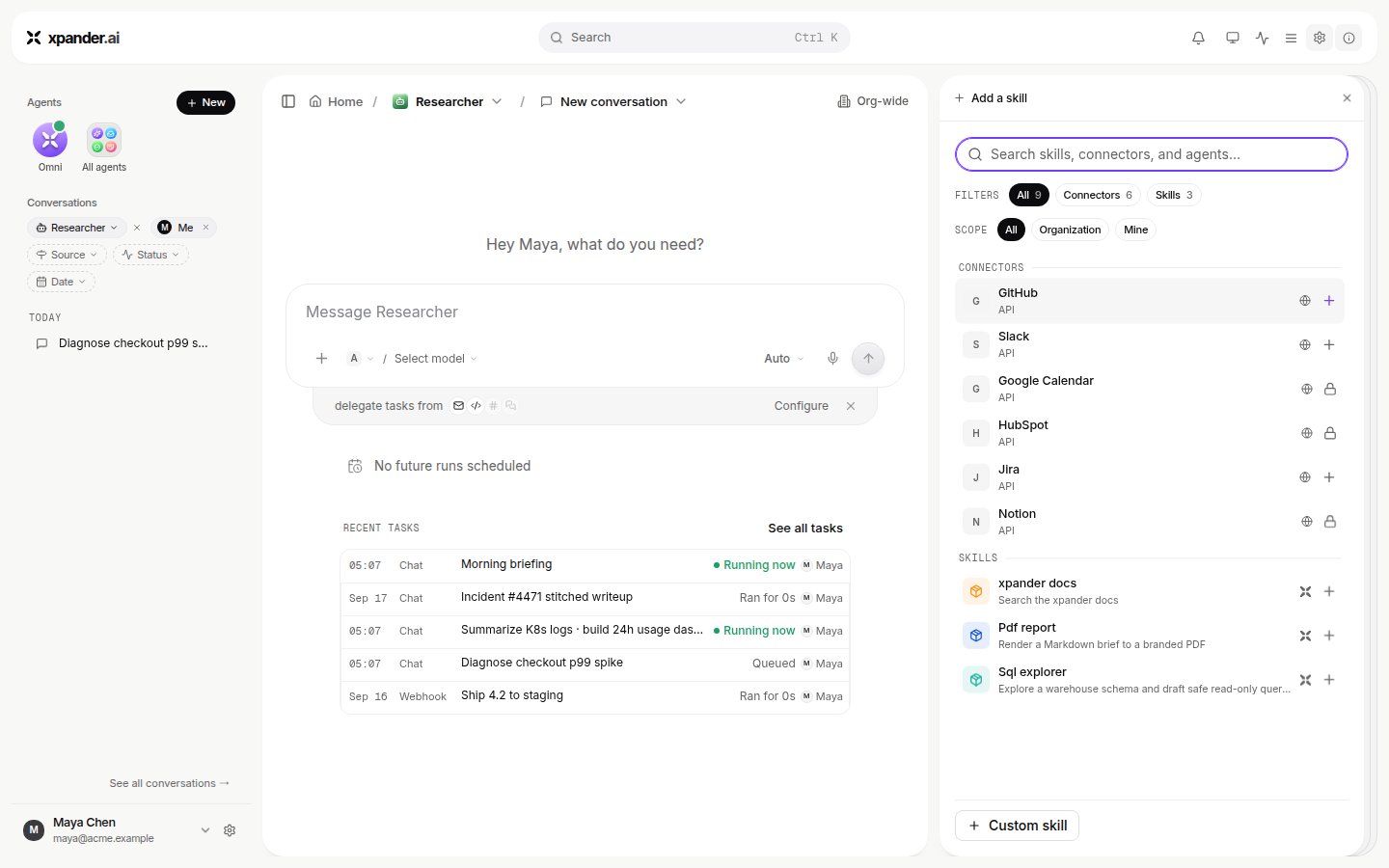The width and height of the screenshot is (1389, 868).
Task: Click the globe icon for GitHub
Action: (x=1305, y=301)
